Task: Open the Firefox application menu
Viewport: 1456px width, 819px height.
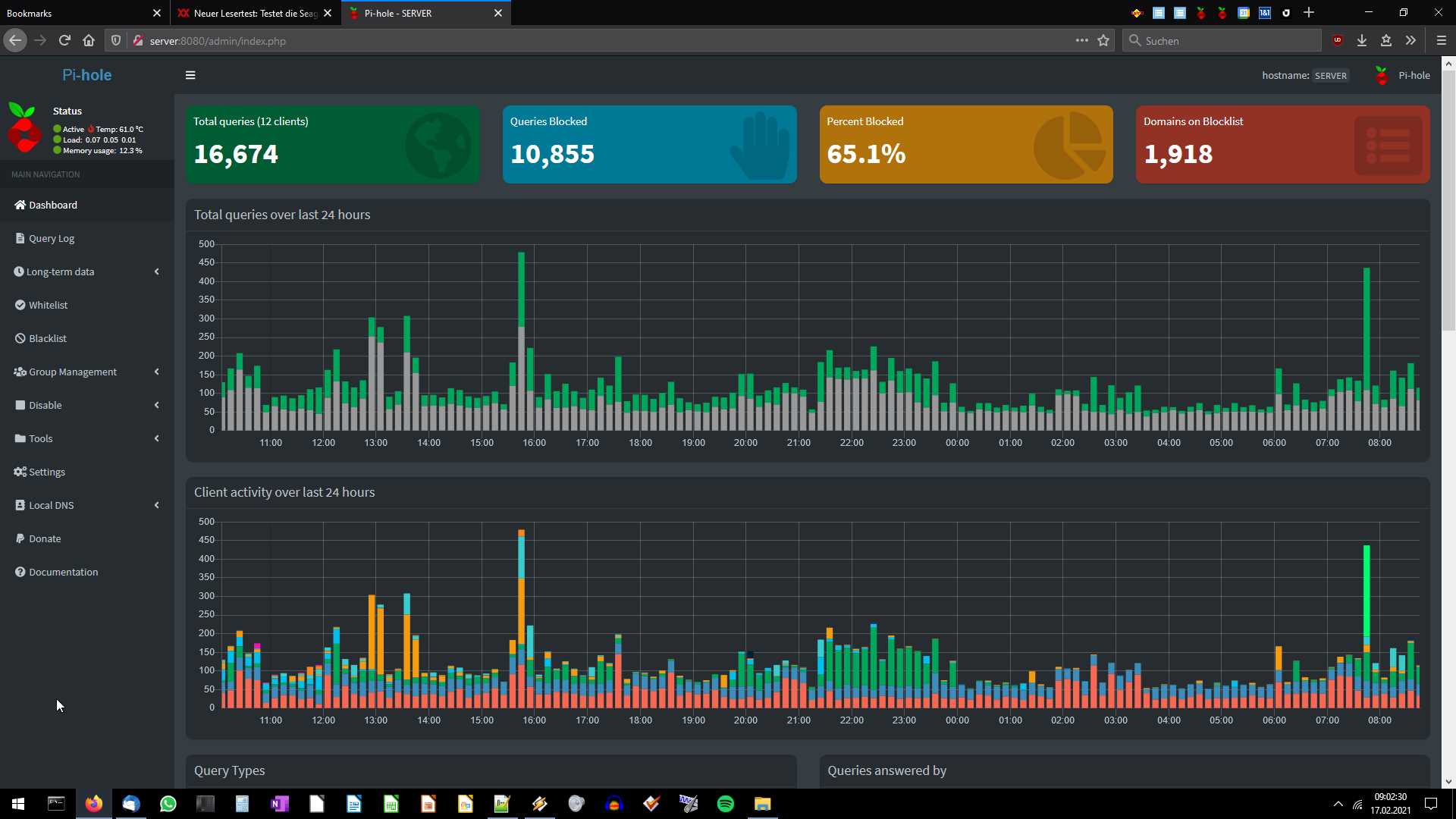Action: tap(1442, 40)
